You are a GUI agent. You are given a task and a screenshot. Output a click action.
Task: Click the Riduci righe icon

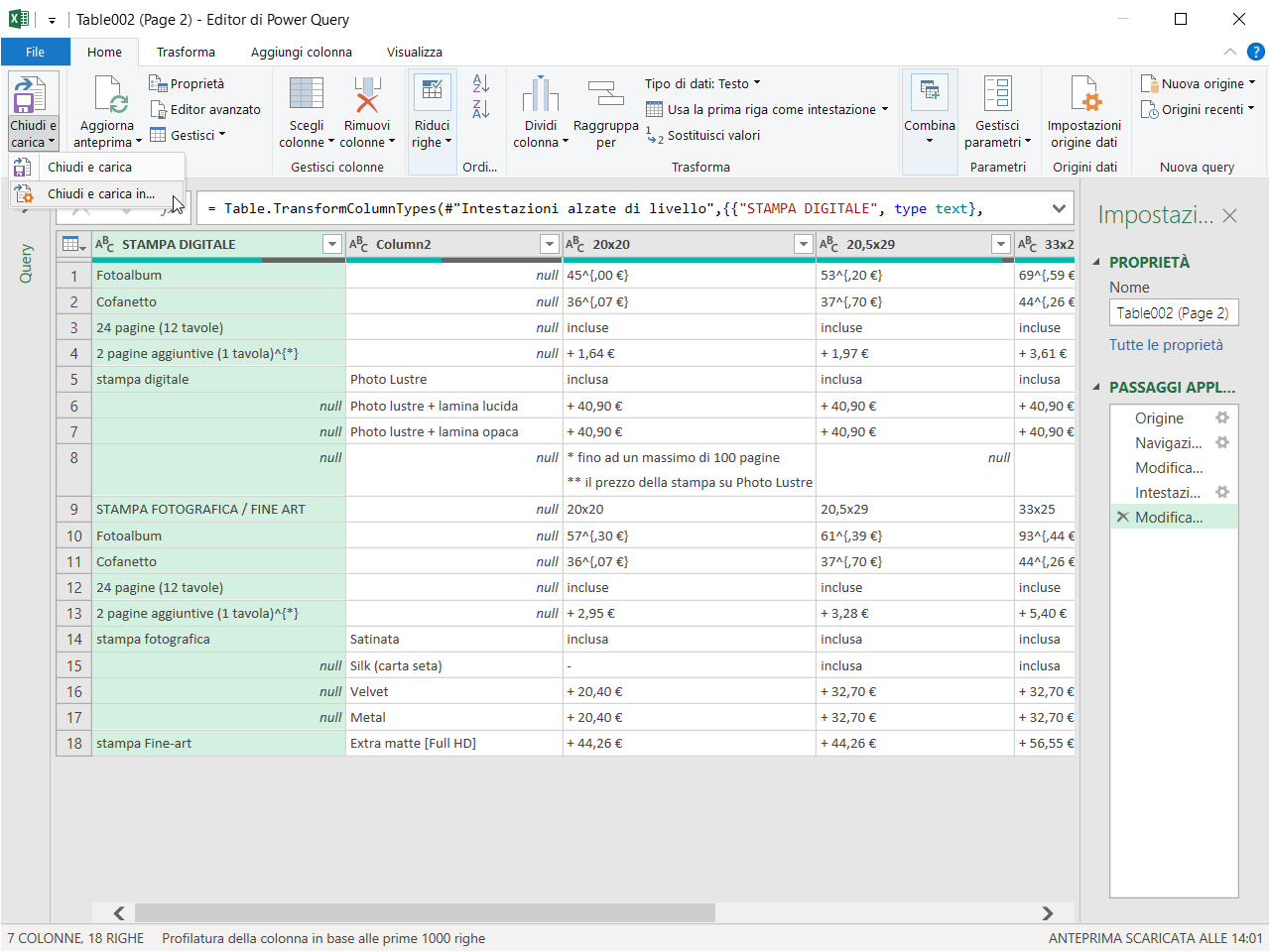(432, 92)
